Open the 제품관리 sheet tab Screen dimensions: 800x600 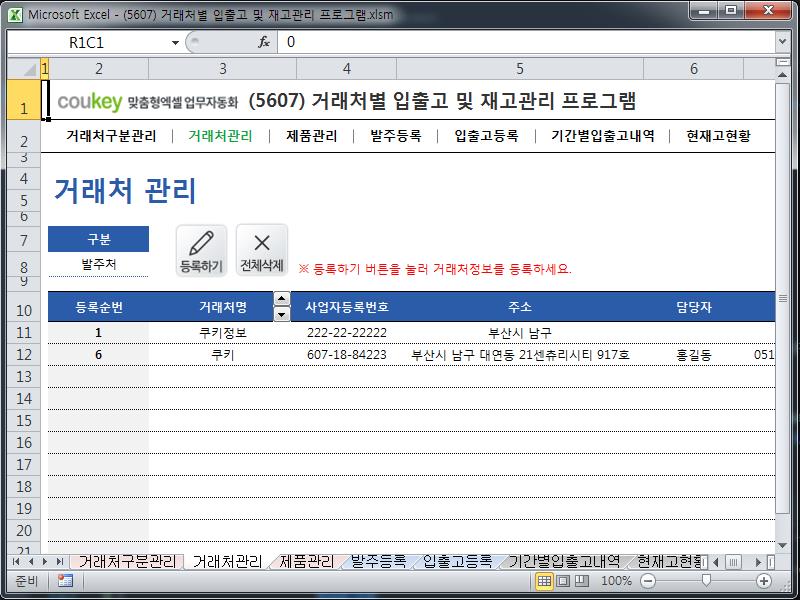[307, 562]
